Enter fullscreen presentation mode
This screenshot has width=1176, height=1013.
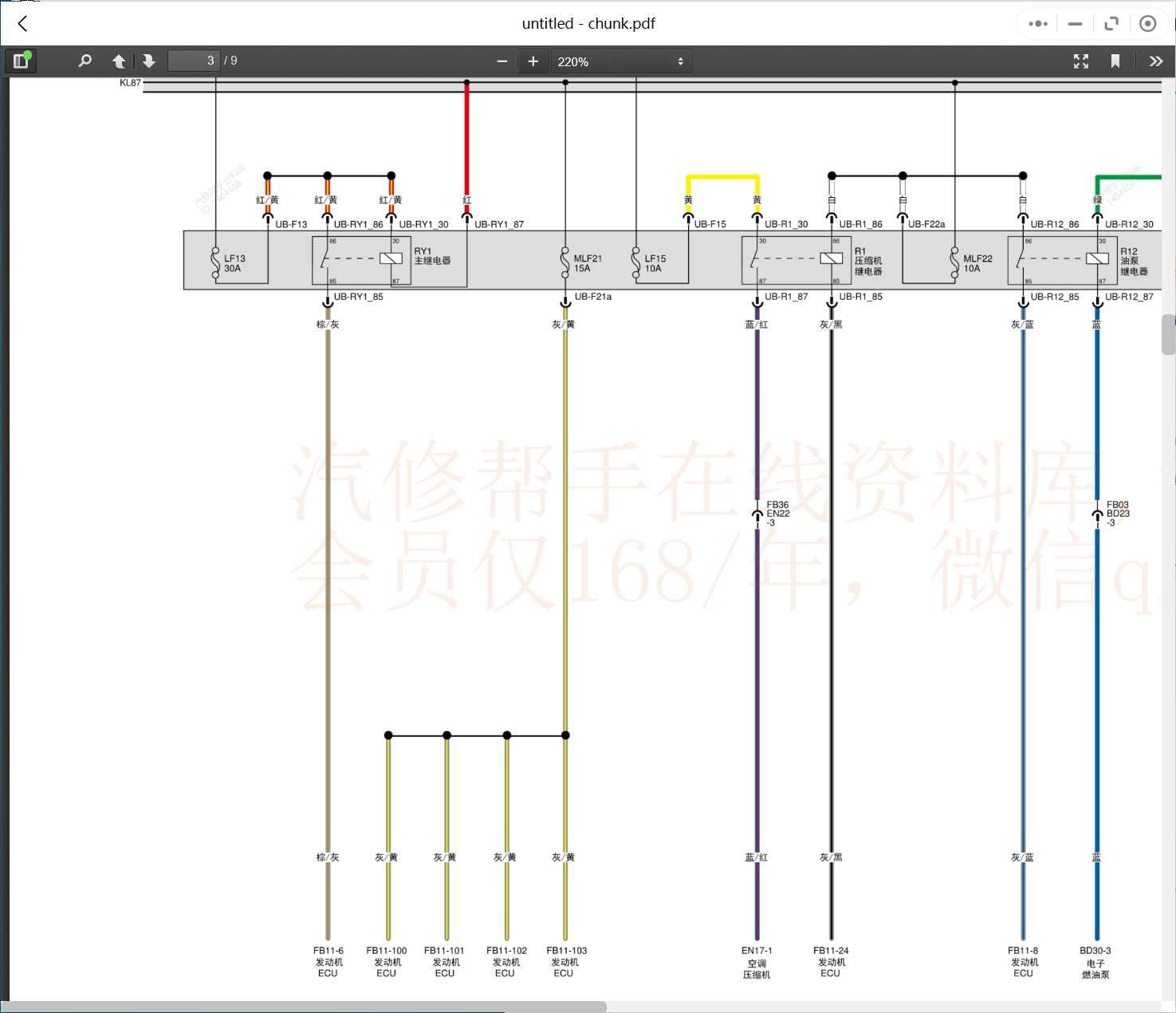tap(1081, 61)
